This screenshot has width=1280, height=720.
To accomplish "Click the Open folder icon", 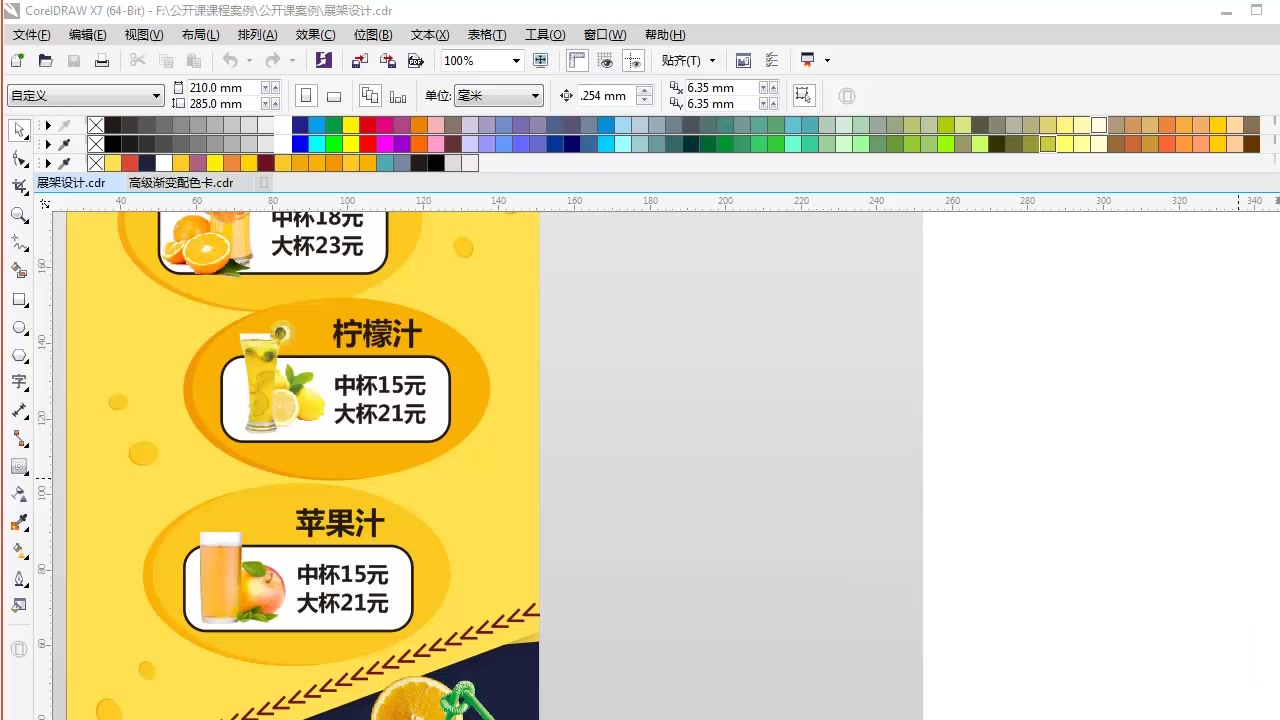I will pos(45,61).
